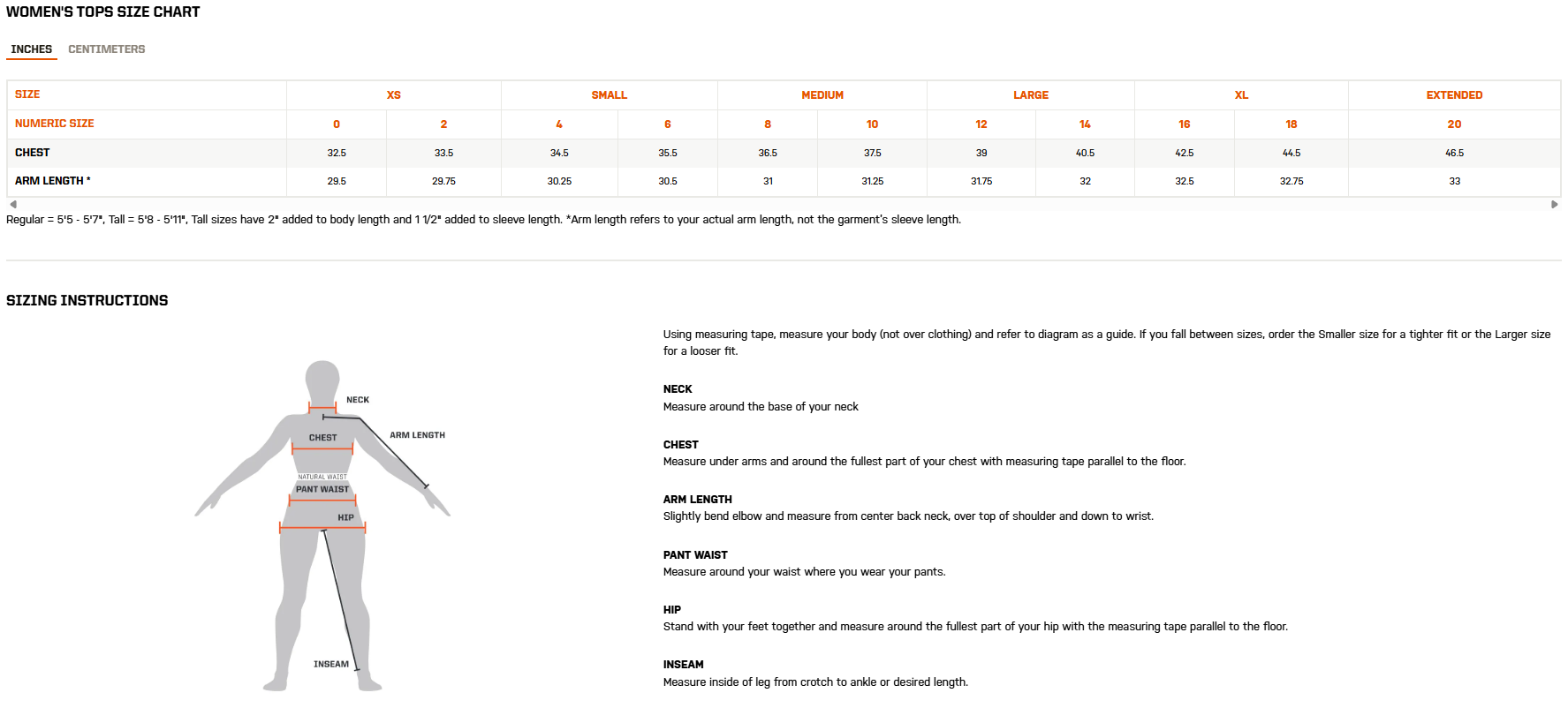Click the ARM LENGTH label on the diagram
This screenshot has width=1568, height=723.
(x=417, y=435)
